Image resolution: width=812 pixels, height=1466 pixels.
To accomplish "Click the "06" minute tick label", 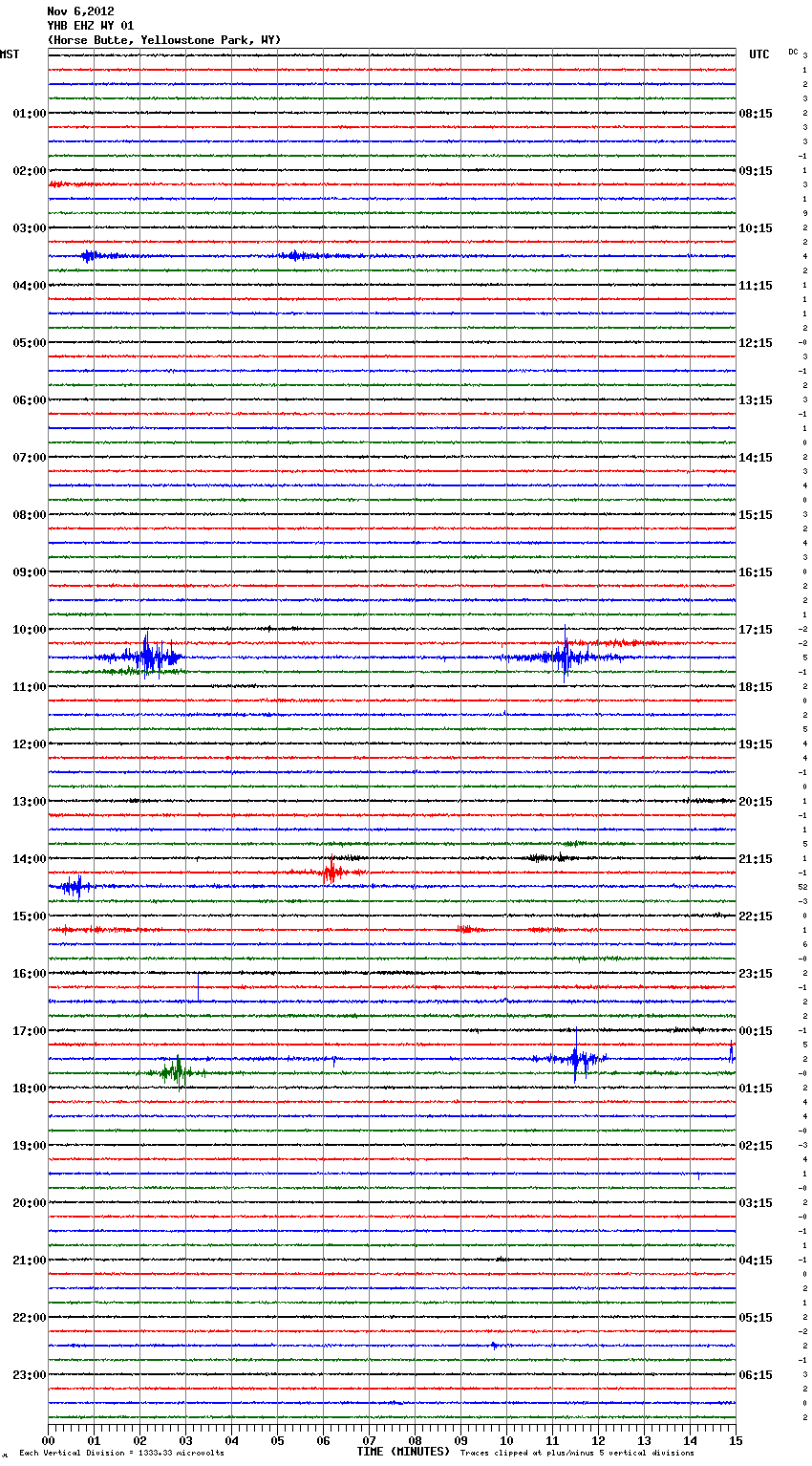I will (323, 1440).
